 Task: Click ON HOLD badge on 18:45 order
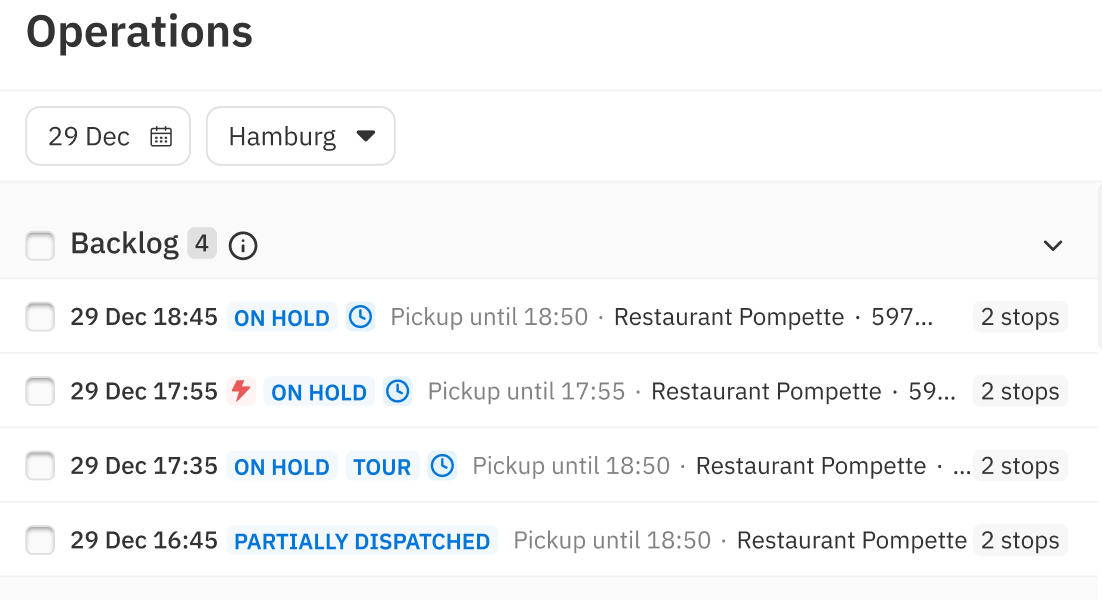pyautogui.click(x=282, y=318)
